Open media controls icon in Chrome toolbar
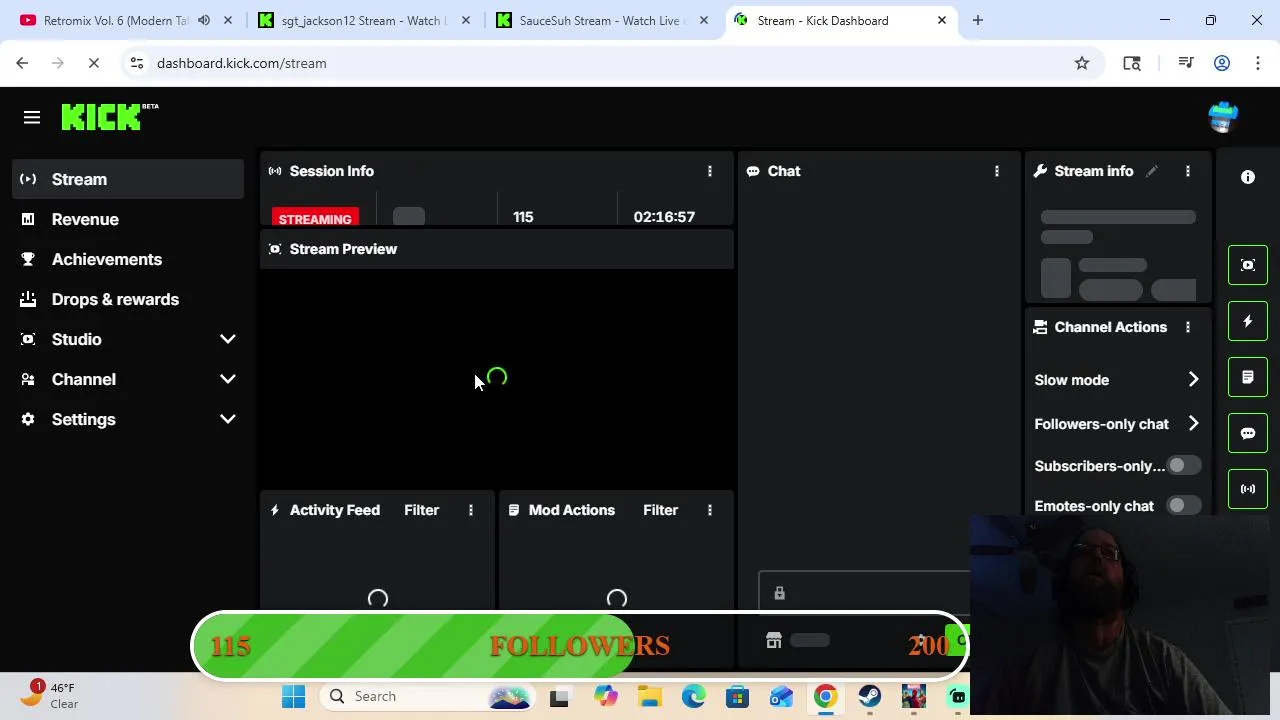This screenshot has width=1280, height=720. tap(1186, 63)
